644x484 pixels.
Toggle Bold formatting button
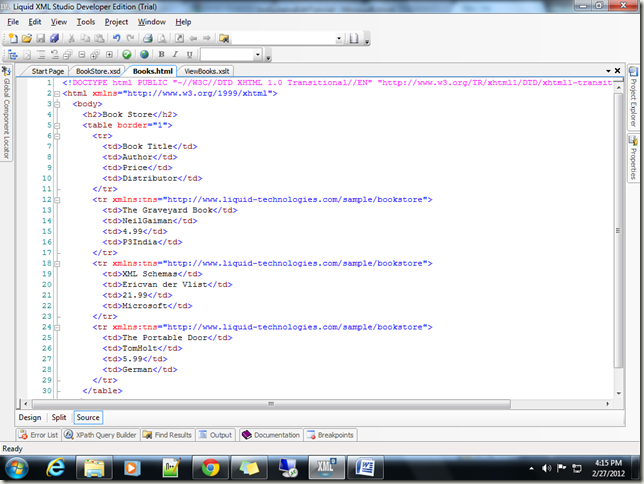click(162, 54)
